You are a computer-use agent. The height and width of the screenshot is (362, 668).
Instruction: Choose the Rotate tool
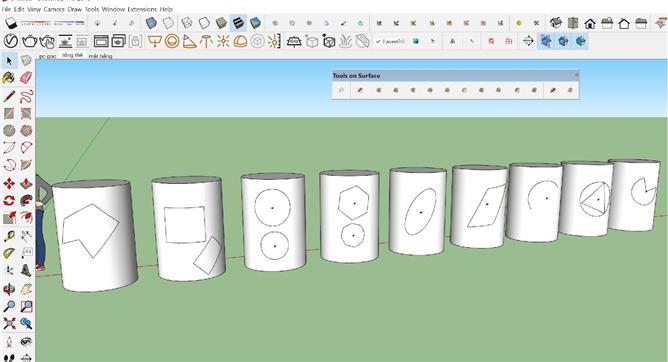9,201
